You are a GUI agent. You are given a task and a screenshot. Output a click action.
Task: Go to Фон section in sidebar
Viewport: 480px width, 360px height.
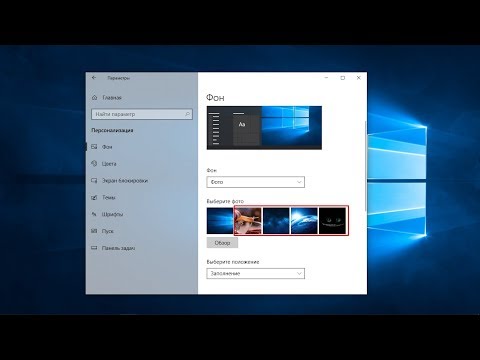pyautogui.click(x=107, y=147)
